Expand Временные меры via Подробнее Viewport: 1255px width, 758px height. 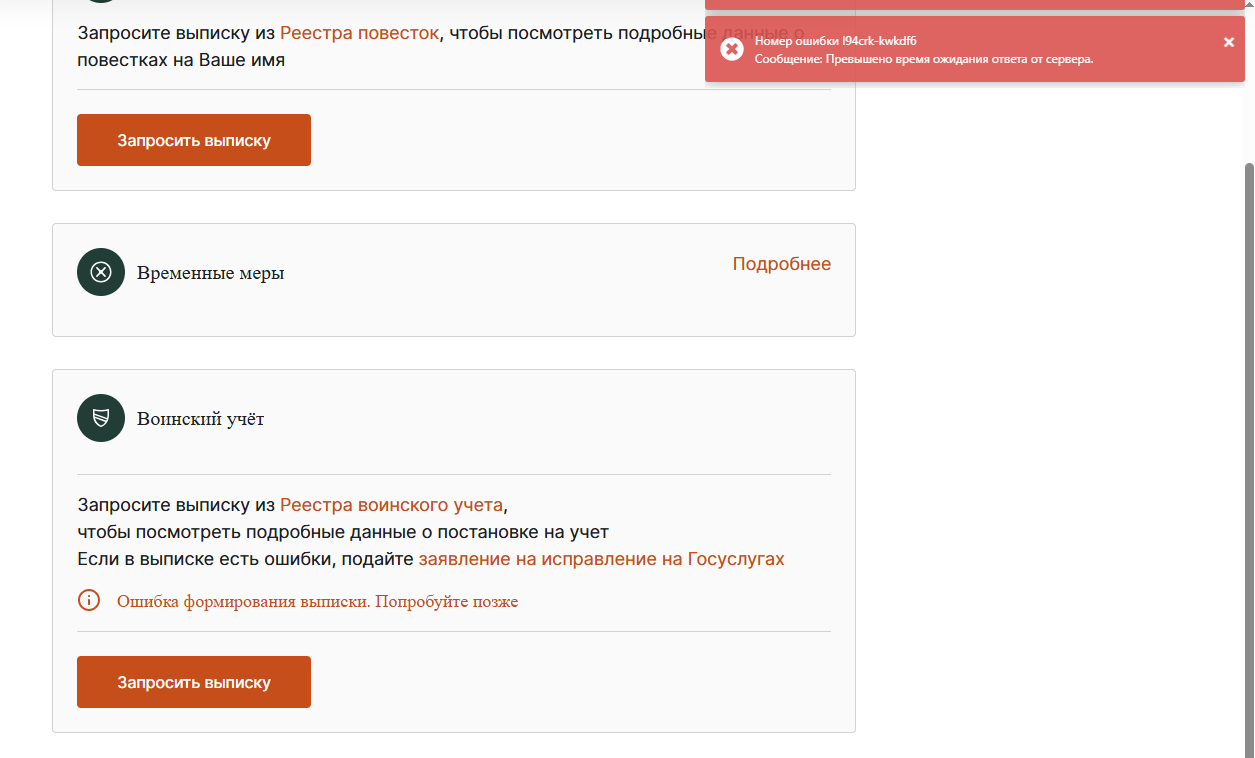point(781,264)
